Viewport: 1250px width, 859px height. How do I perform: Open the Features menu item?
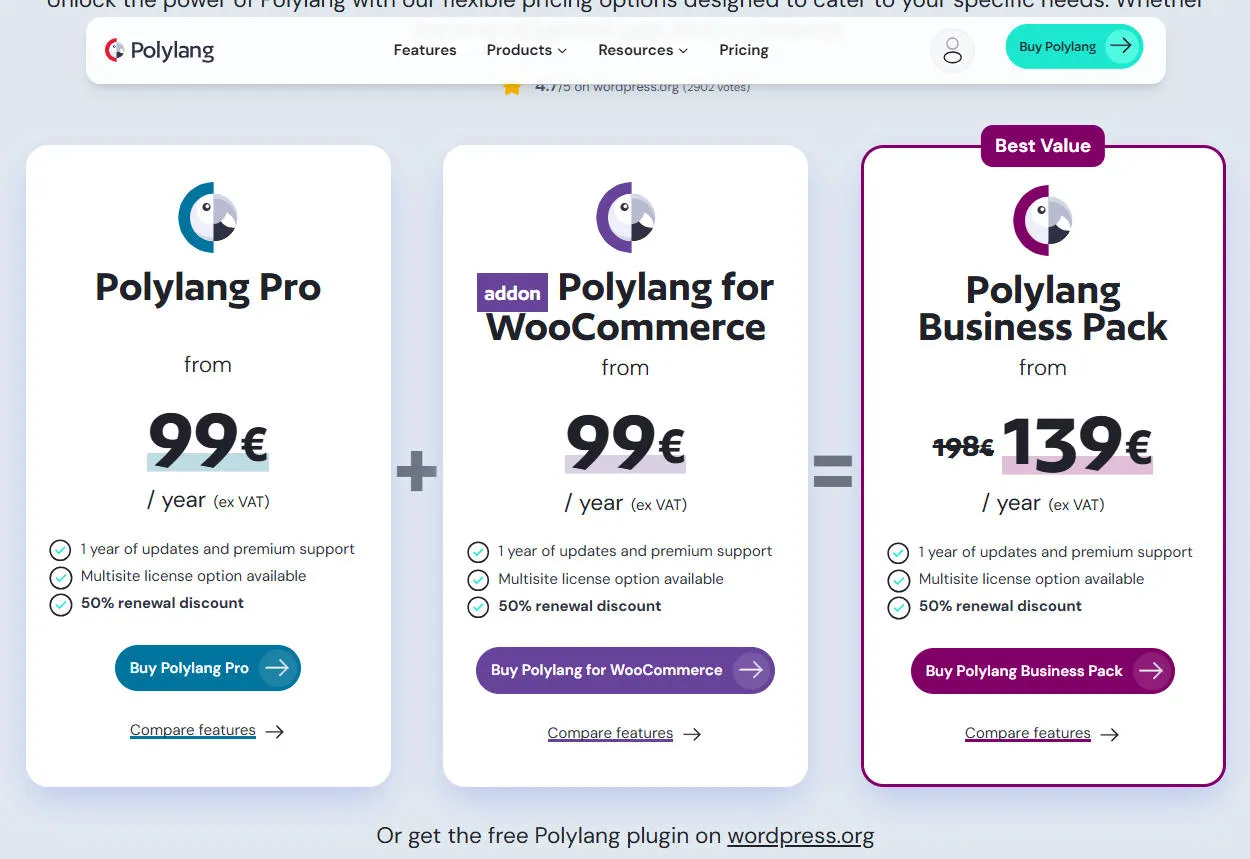pyautogui.click(x=425, y=50)
